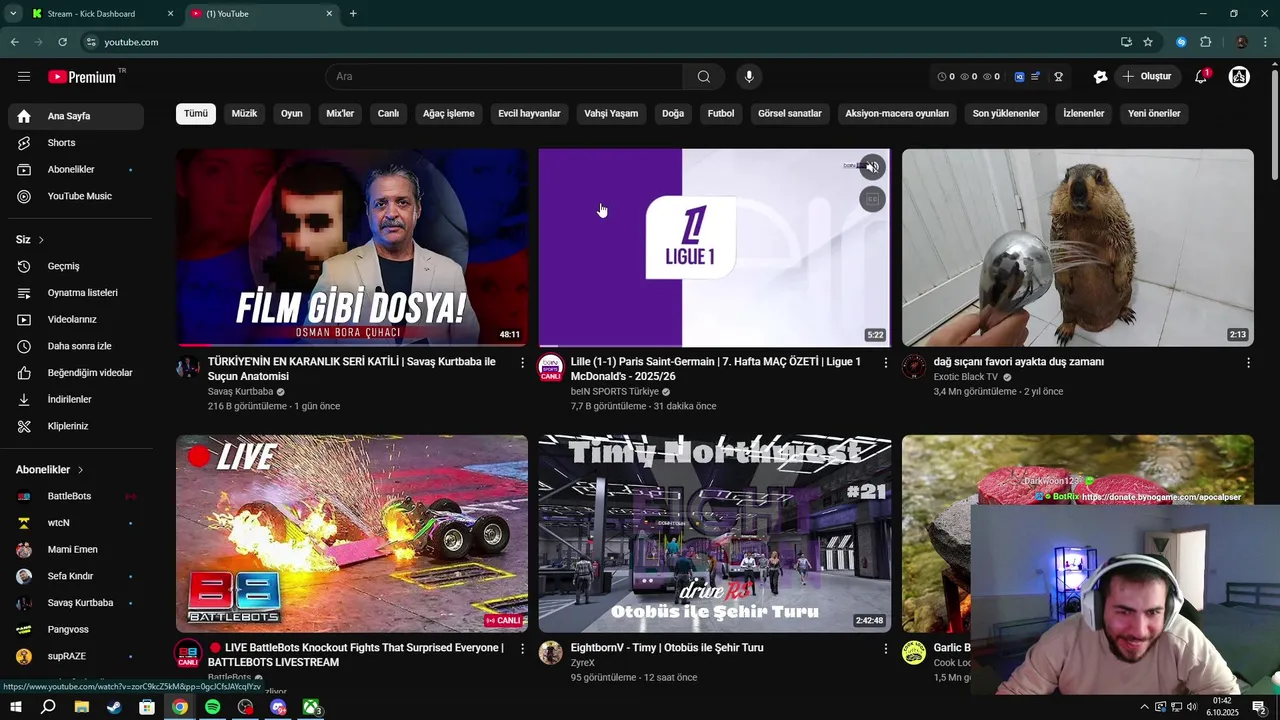
Task: Open the BattleBots LIVE thumbnail
Action: coord(352,533)
